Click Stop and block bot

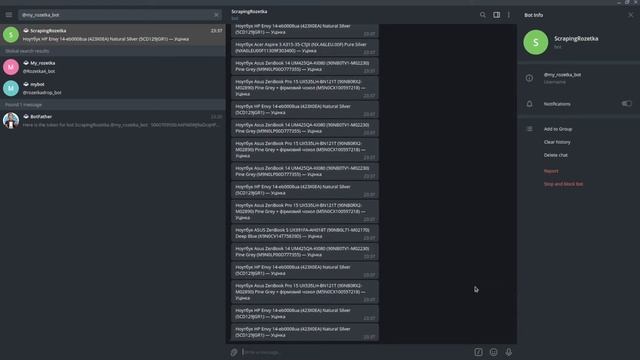point(563,184)
